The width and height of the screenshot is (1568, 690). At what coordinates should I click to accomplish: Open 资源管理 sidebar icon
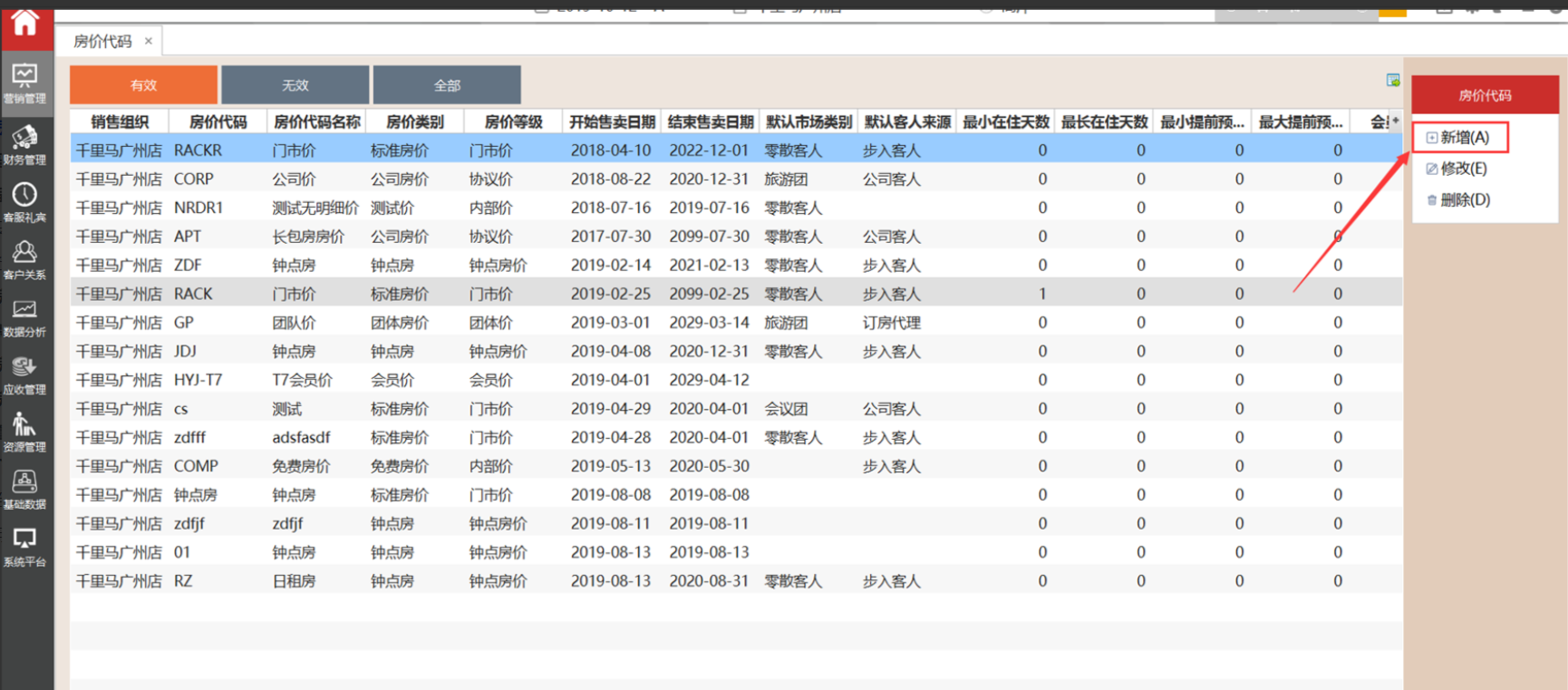[24, 432]
